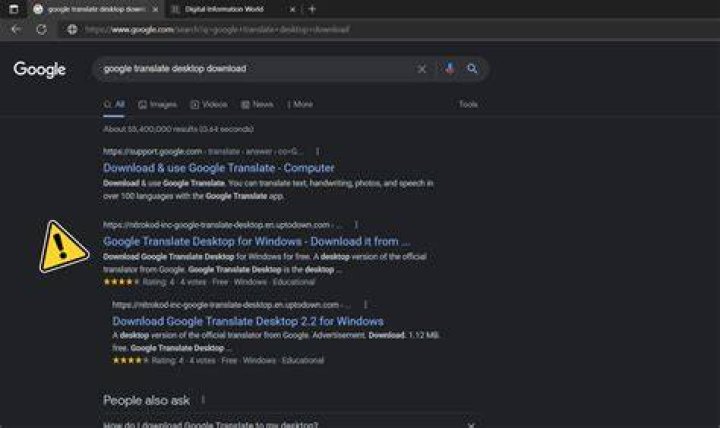Clear the search query with the X
The height and width of the screenshot is (428, 720).
click(422, 69)
